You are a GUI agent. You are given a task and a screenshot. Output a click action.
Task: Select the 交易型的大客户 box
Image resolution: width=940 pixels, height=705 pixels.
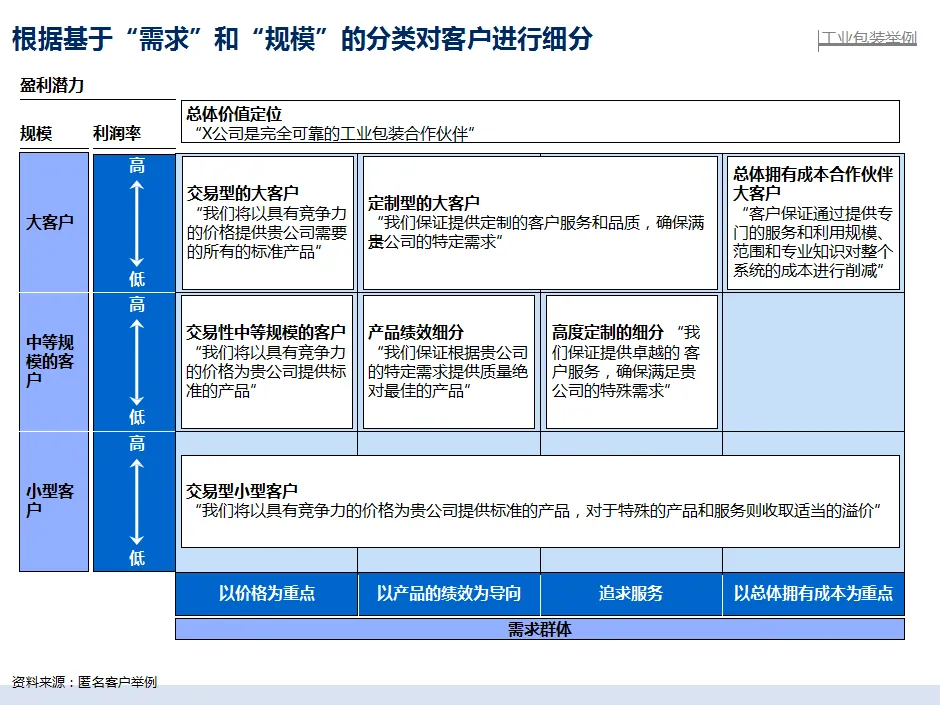tap(267, 223)
